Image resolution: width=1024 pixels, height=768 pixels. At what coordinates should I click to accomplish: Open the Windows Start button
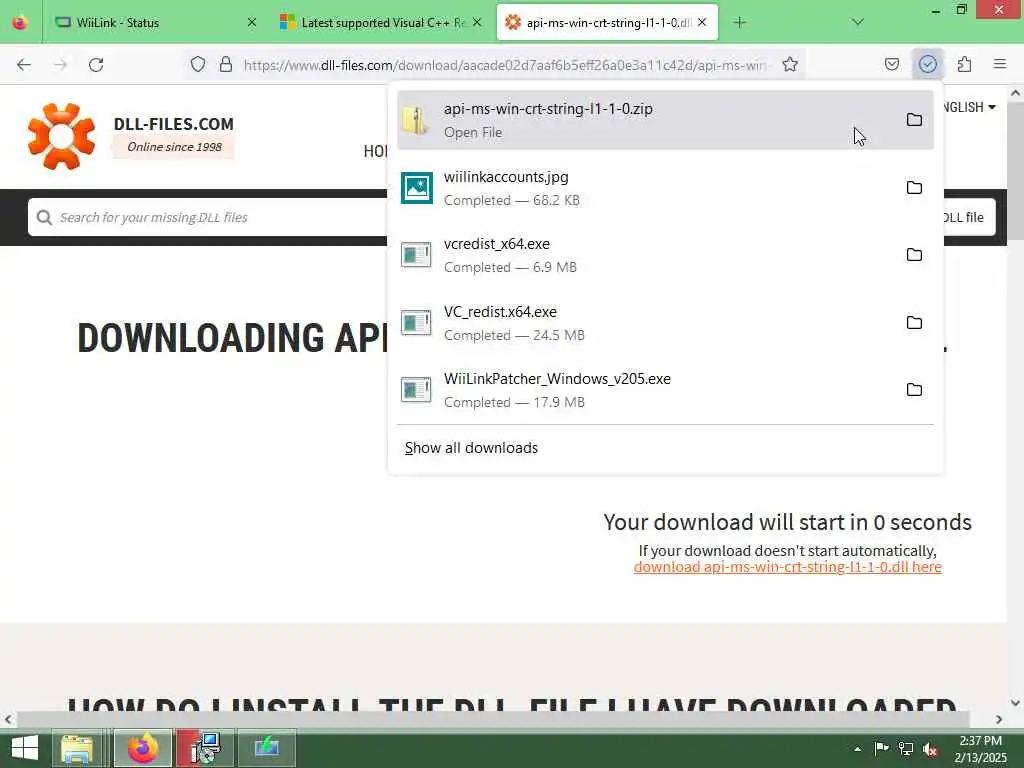point(25,748)
